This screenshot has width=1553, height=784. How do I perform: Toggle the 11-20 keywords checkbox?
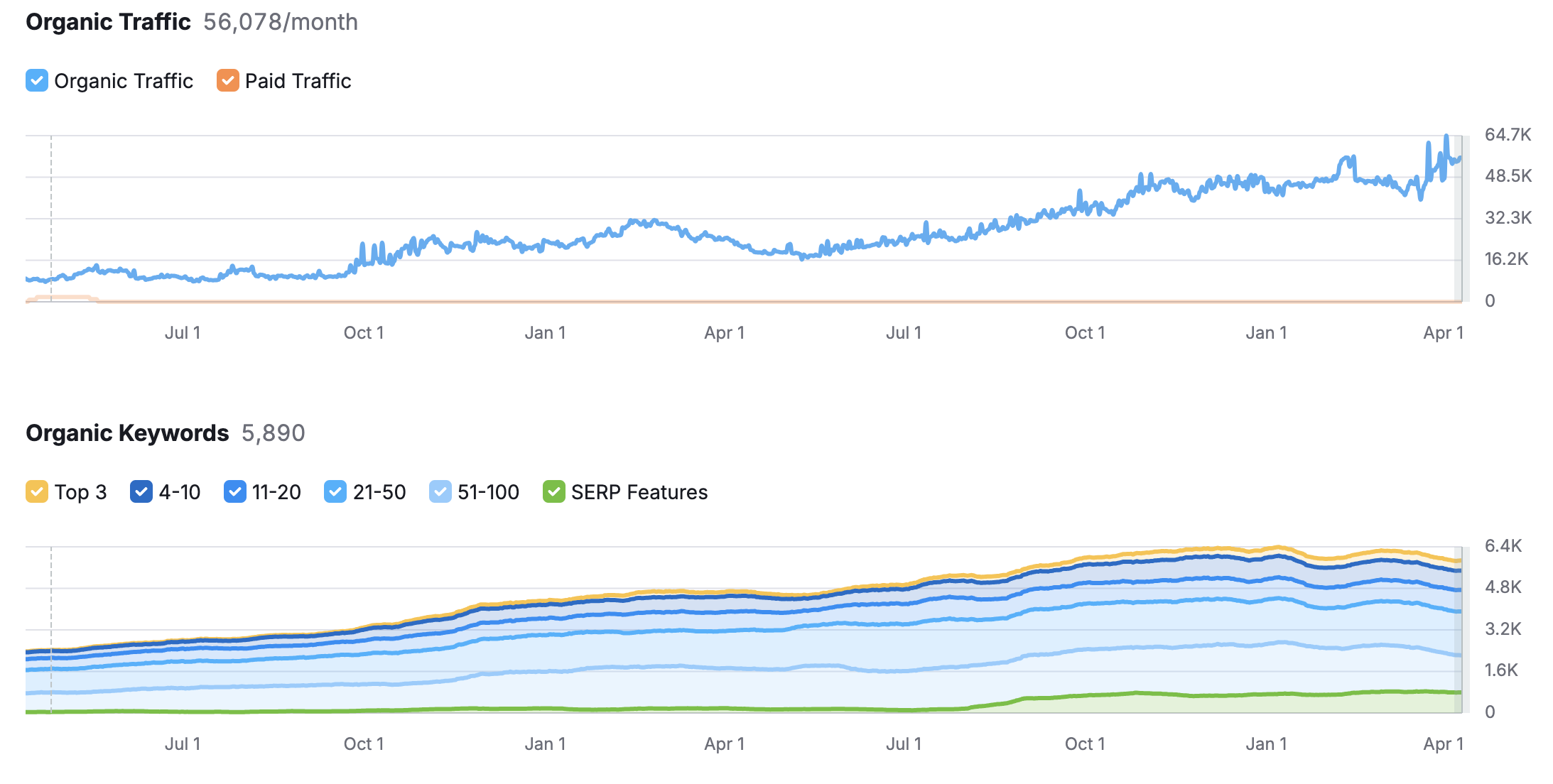[234, 491]
